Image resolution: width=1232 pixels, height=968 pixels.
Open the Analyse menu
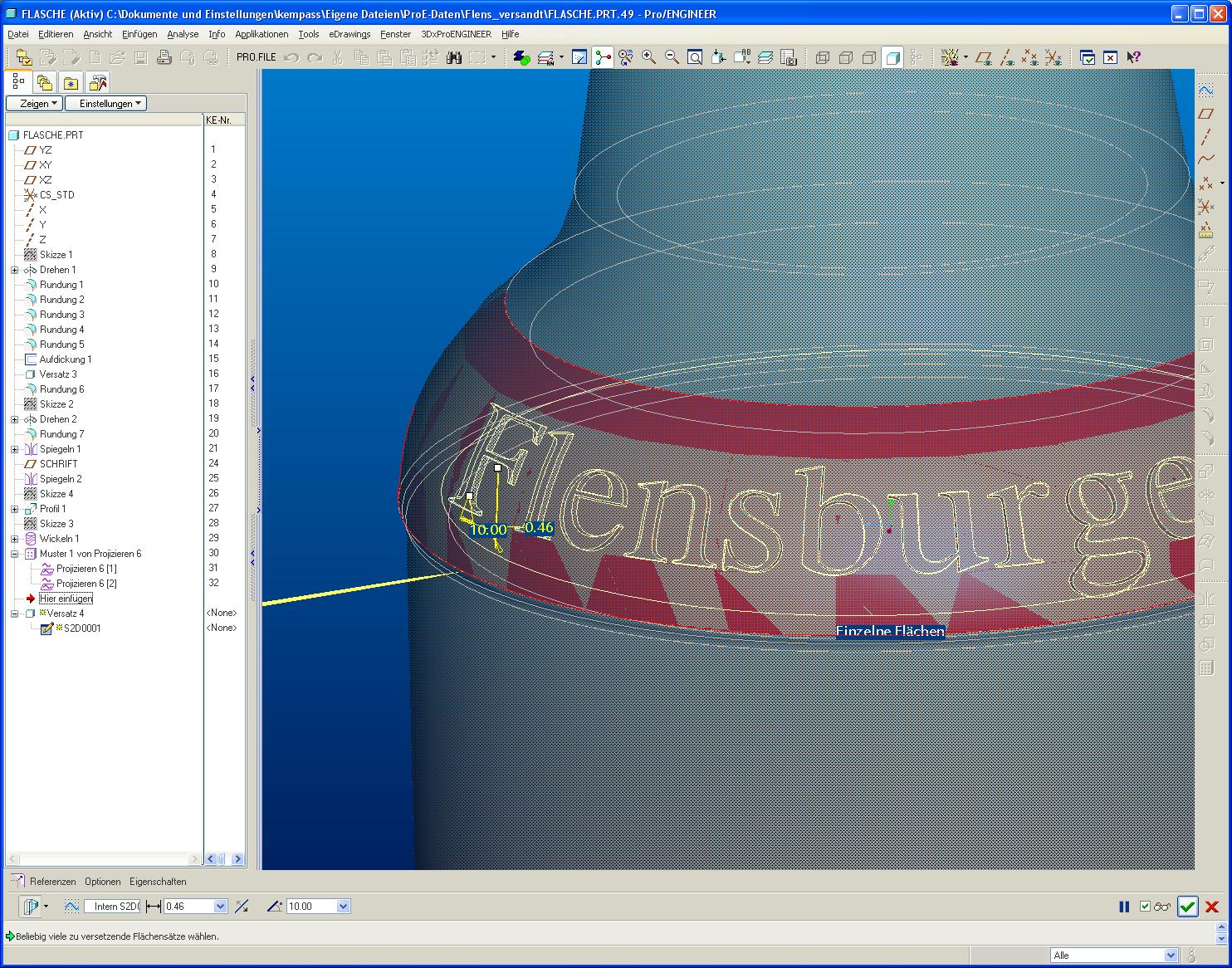coord(183,34)
